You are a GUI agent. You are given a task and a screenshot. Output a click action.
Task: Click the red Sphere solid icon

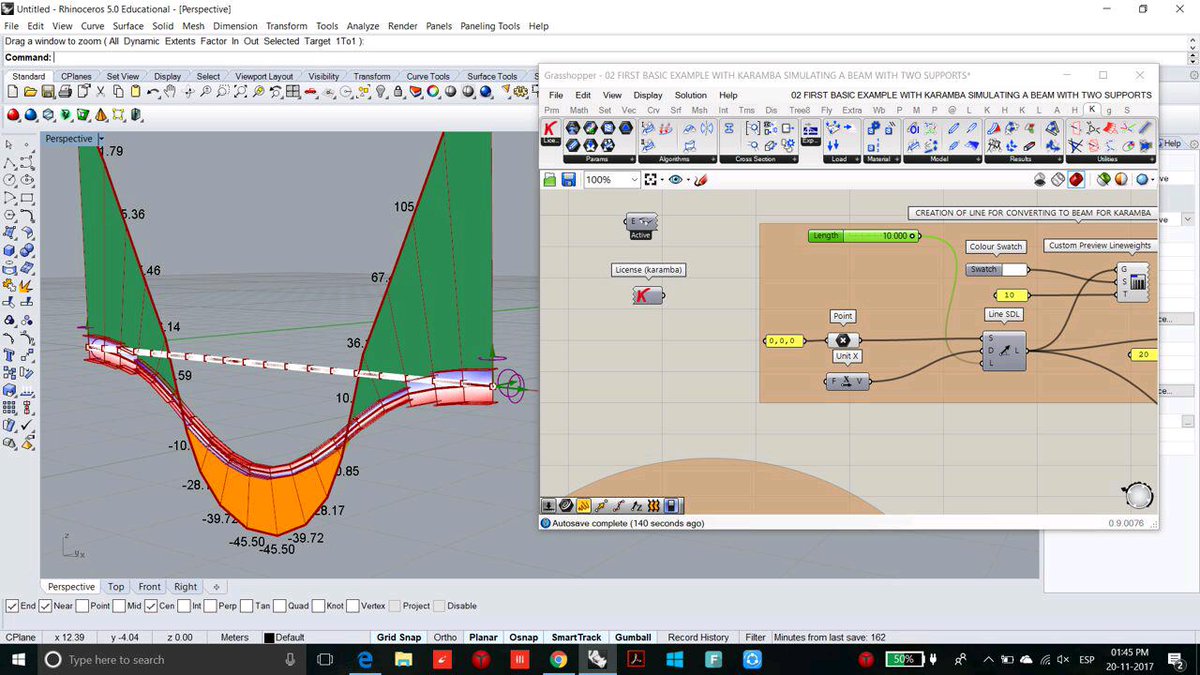[13, 115]
